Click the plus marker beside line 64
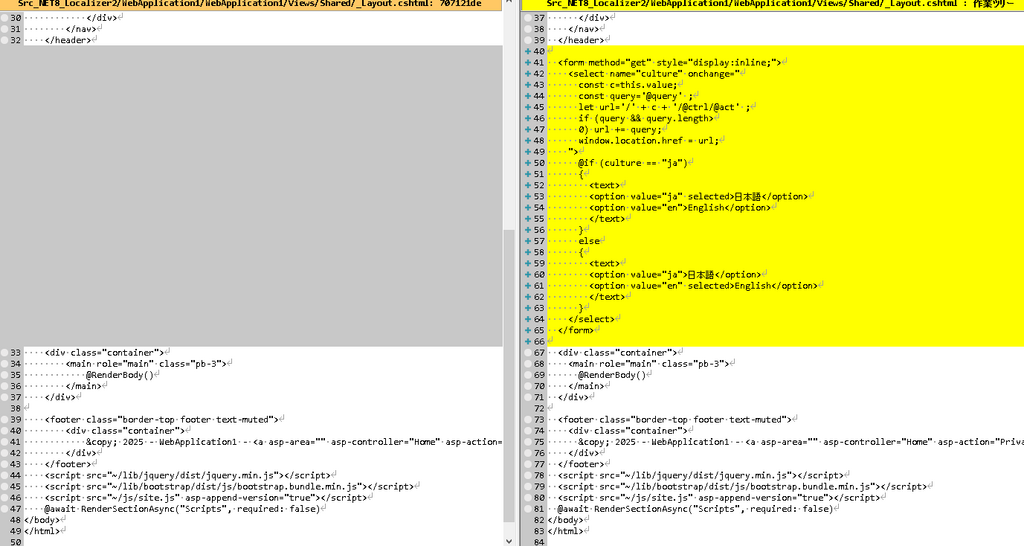 (527, 319)
